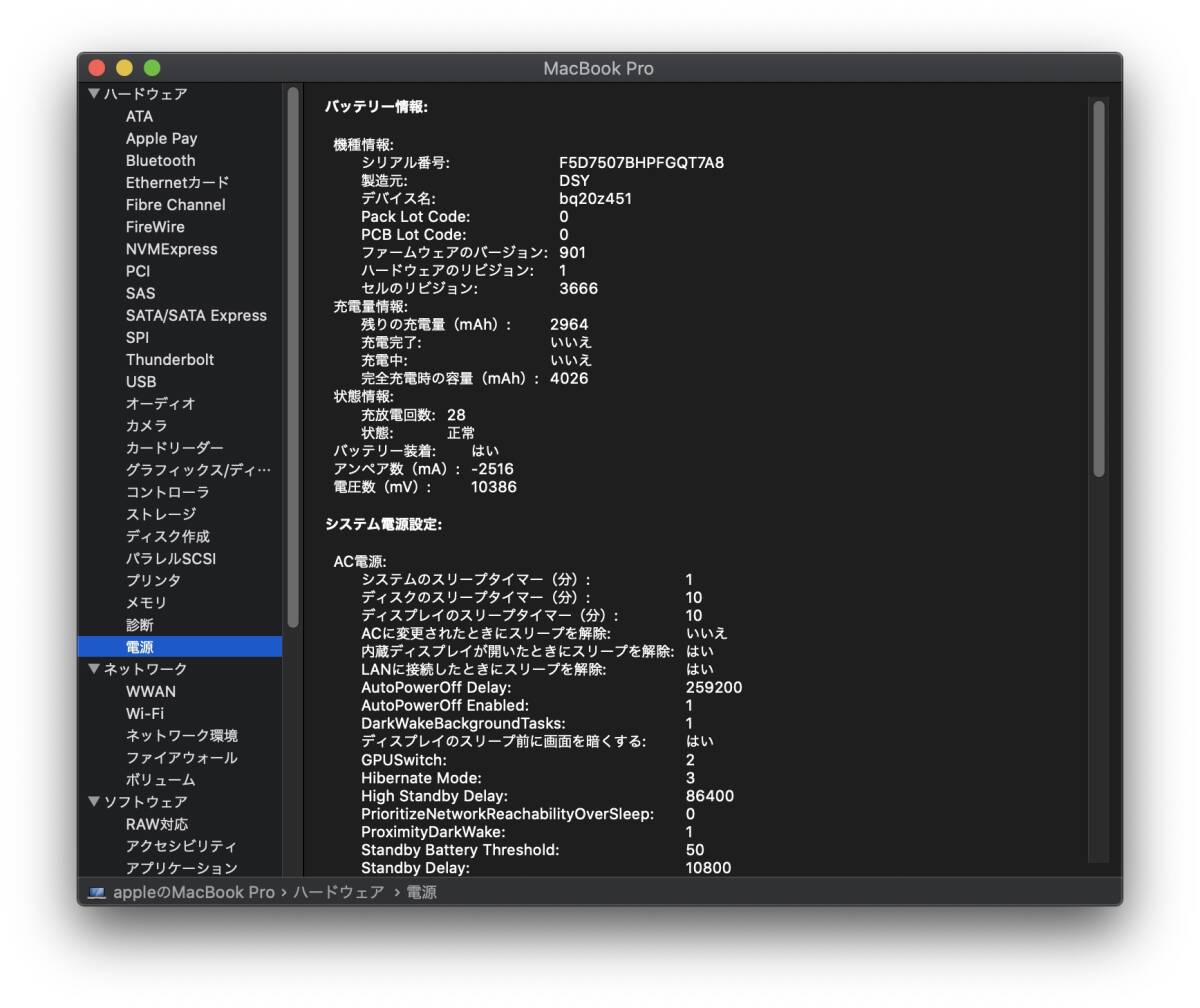Select ATA in the sidebar
This screenshot has height=1008, width=1200.
pos(139,116)
